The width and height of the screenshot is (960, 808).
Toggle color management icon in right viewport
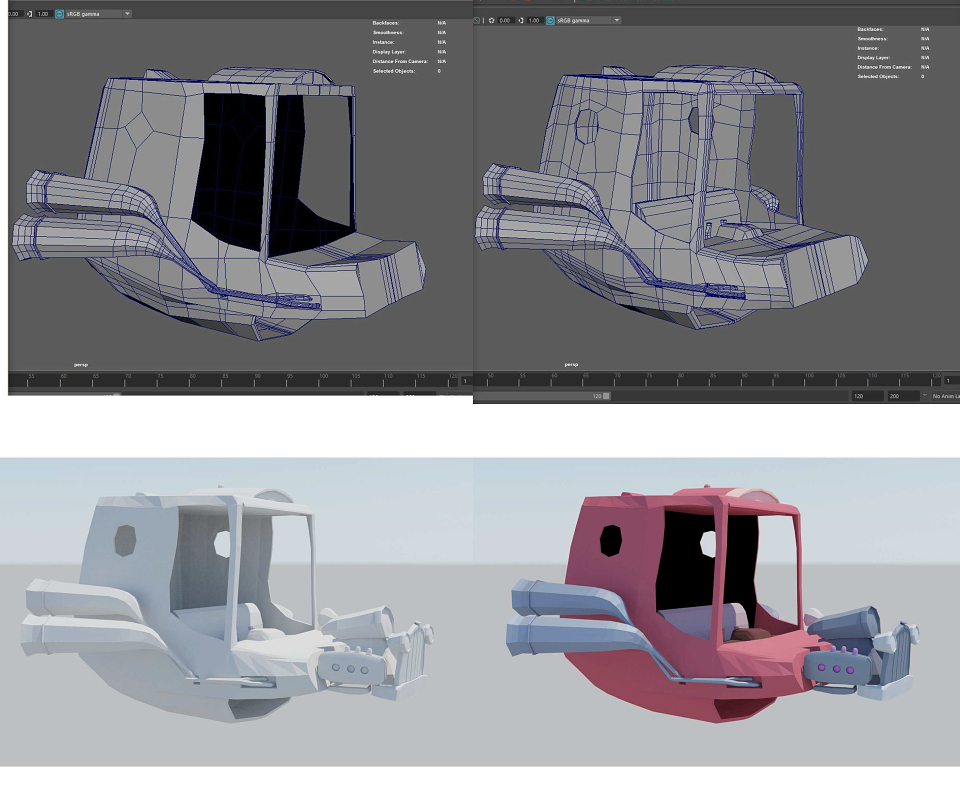(x=550, y=20)
